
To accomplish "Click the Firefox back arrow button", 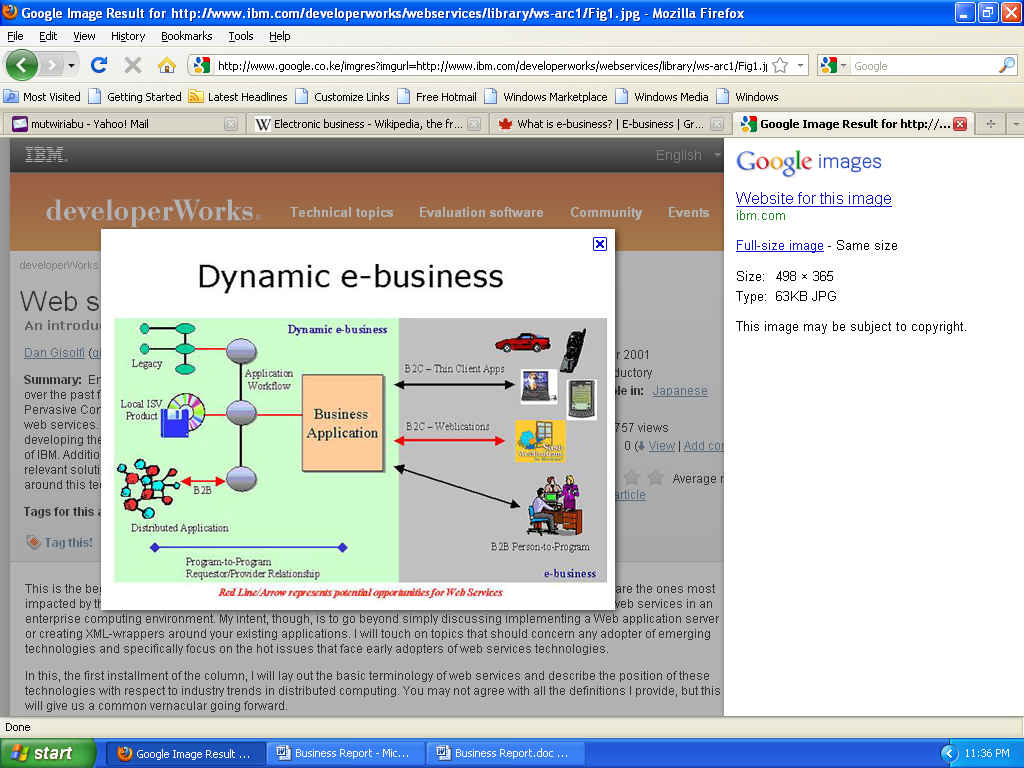I will (x=22, y=65).
